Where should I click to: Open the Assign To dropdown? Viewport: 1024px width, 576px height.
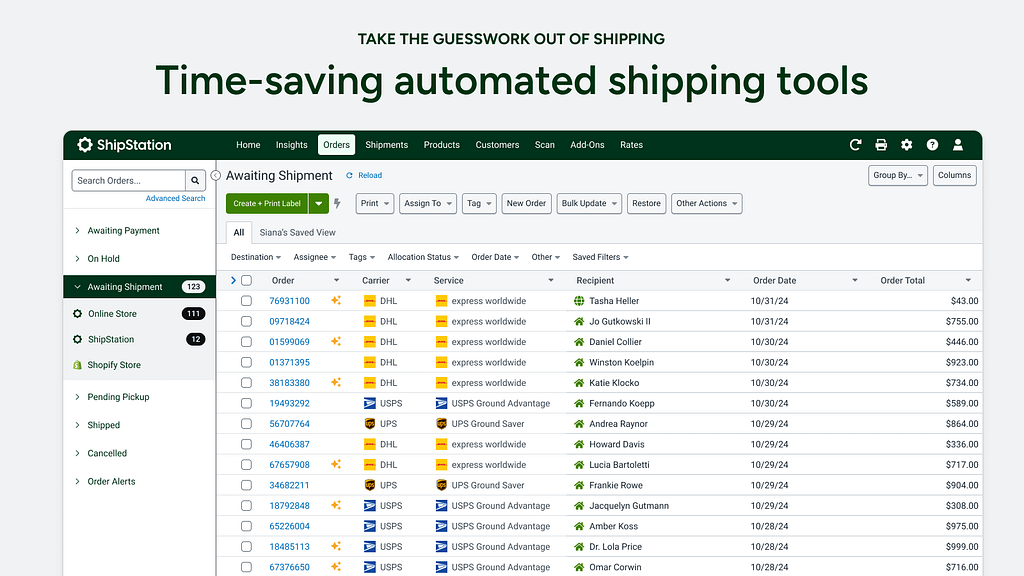click(x=428, y=203)
